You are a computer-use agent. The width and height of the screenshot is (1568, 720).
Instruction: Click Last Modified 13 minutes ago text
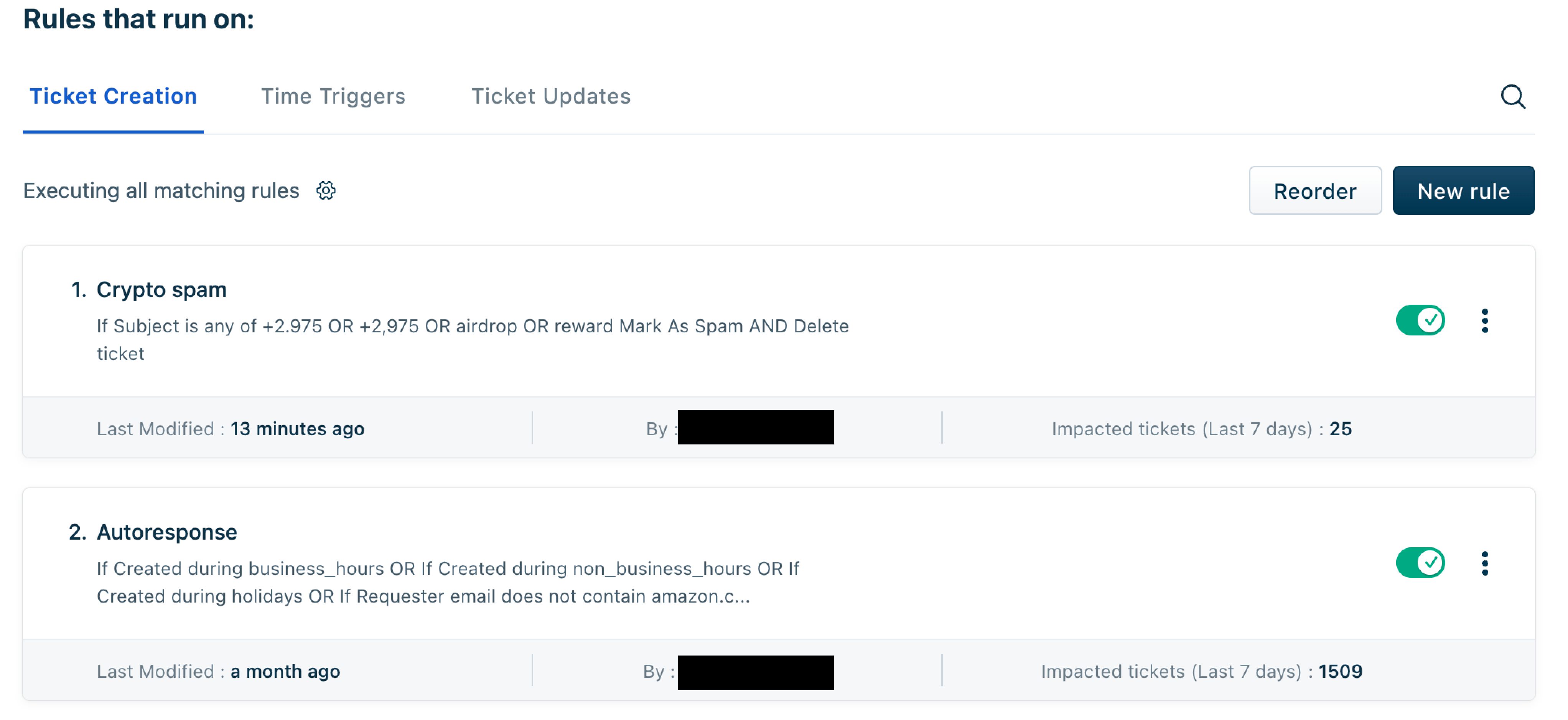click(x=231, y=428)
